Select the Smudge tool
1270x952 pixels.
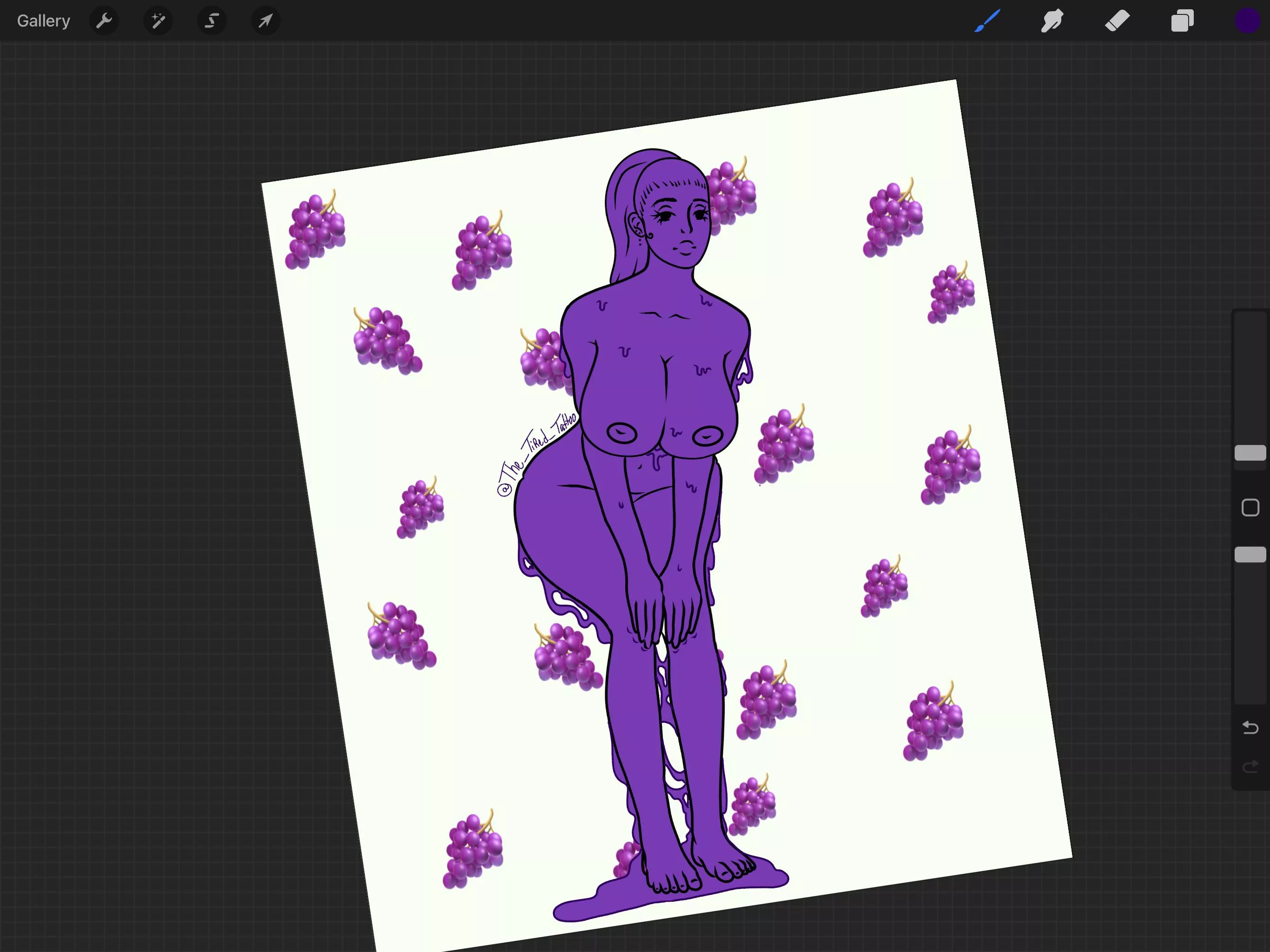(1051, 20)
